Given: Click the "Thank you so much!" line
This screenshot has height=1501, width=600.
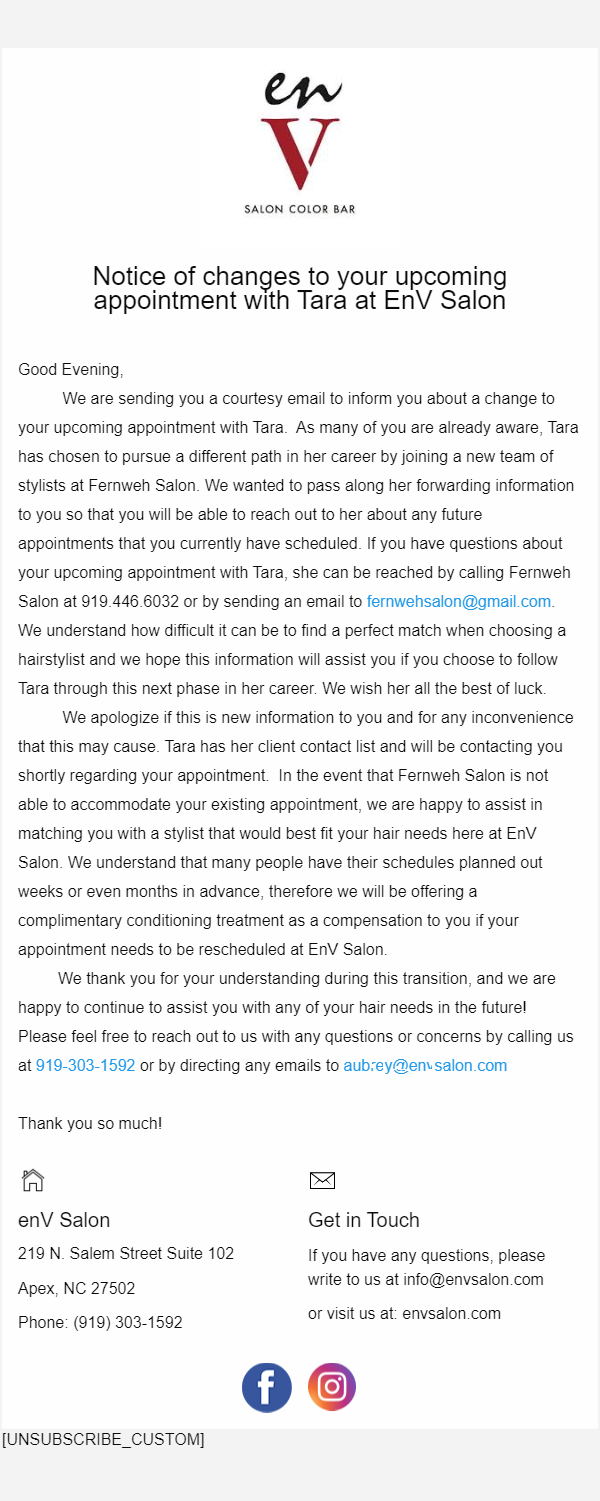Looking at the screenshot, I should (90, 1124).
